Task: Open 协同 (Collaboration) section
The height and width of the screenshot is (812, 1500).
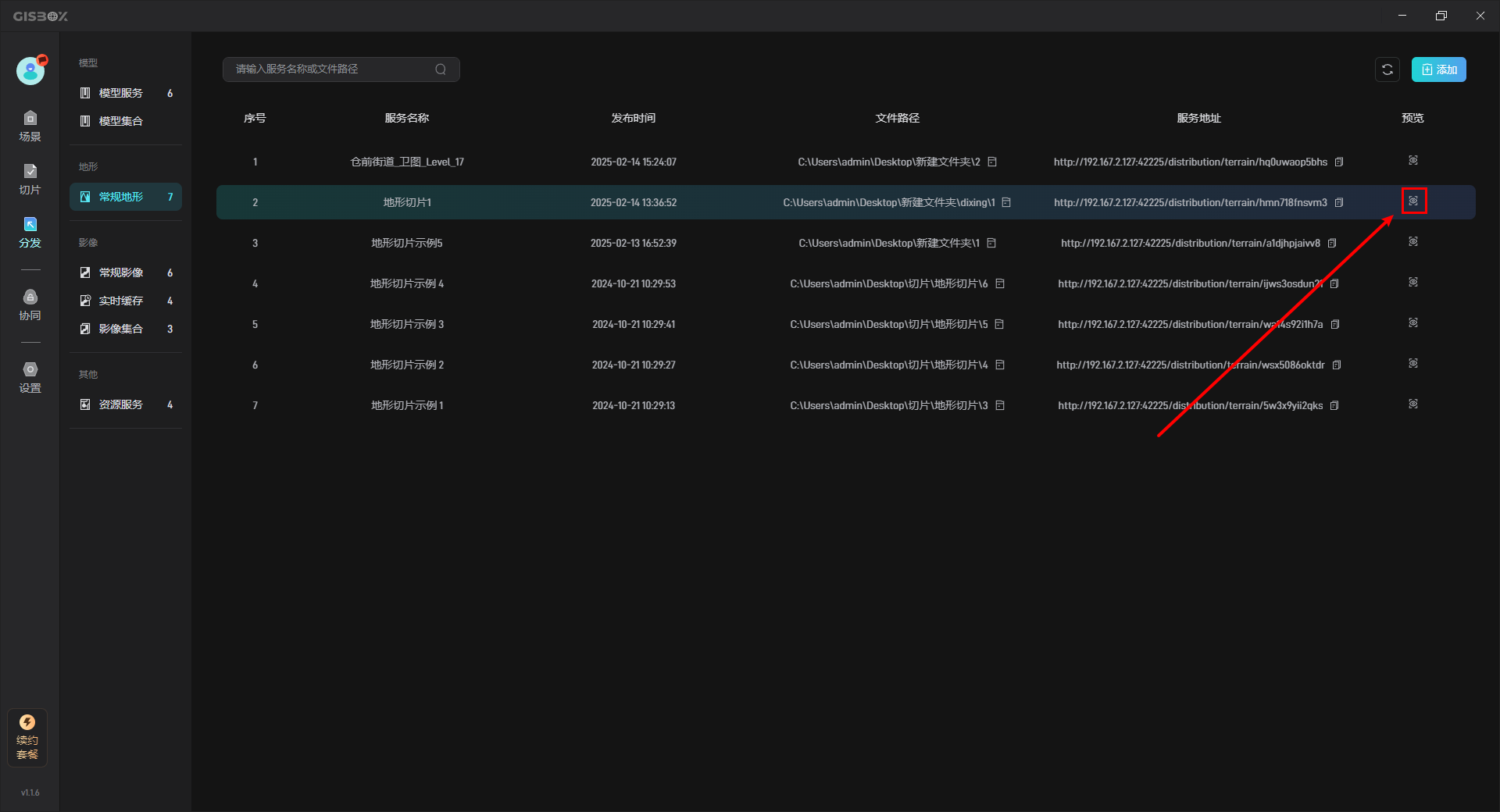Action: [30, 305]
